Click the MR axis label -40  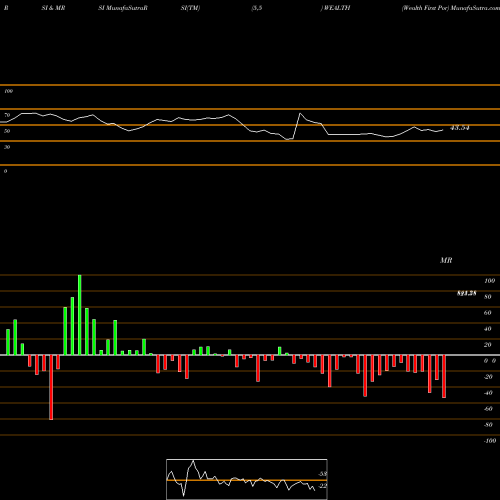click(488, 393)
